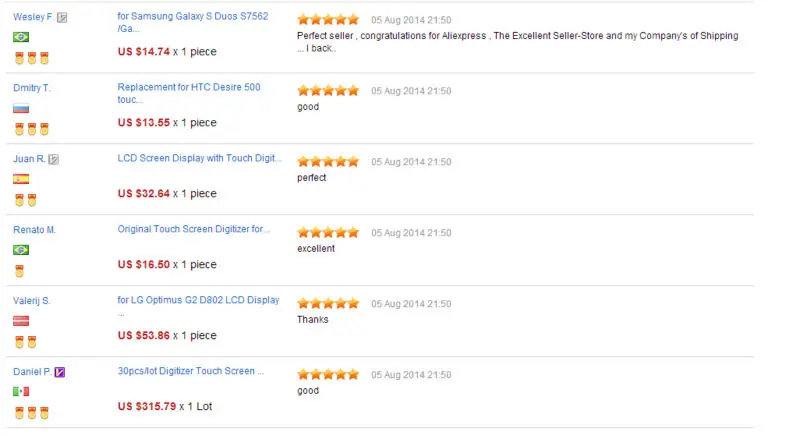Click the Mexico flag under Daniel P.
The height and width of the screenshot is (435, 800).
point(21,391)
